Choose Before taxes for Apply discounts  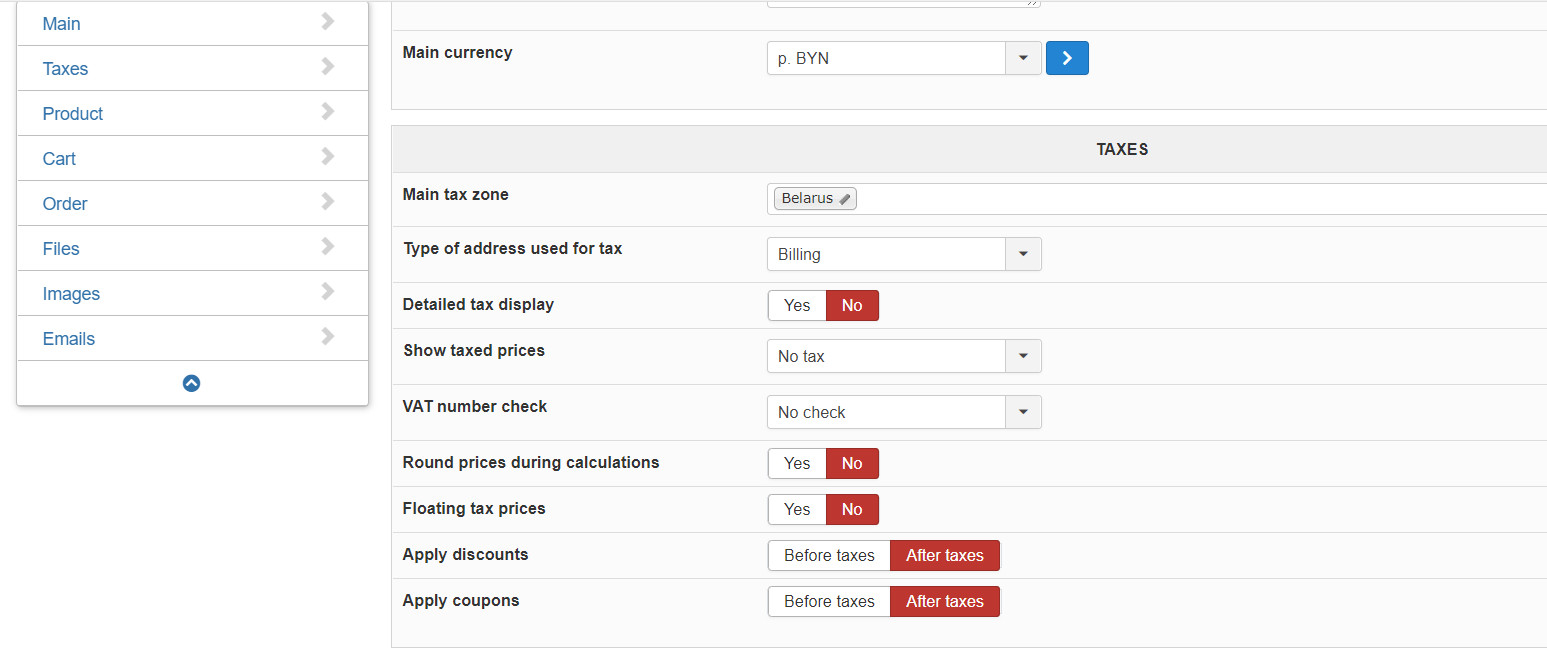(829, 555)
